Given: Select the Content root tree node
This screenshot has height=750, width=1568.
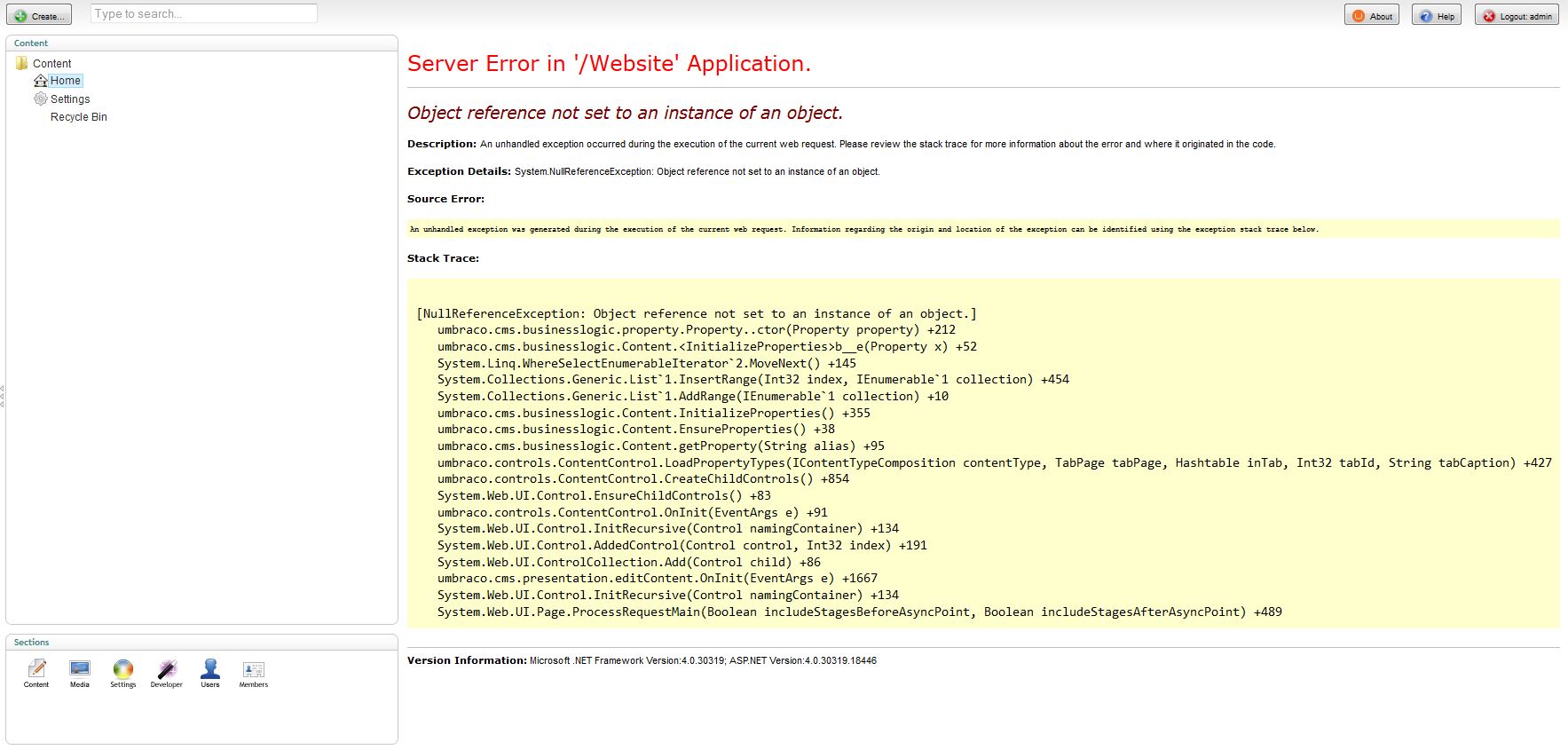Looking at the screenshot, I should (52, 63).
